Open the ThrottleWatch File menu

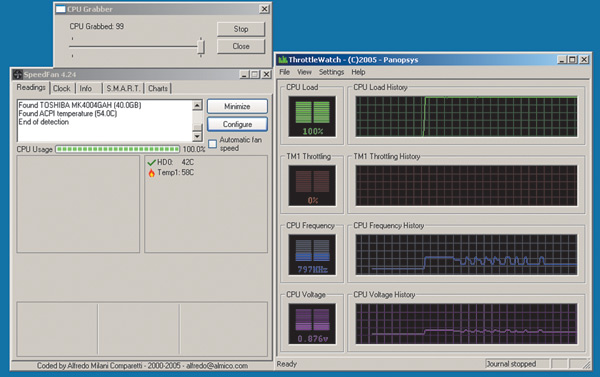point(284,72)
